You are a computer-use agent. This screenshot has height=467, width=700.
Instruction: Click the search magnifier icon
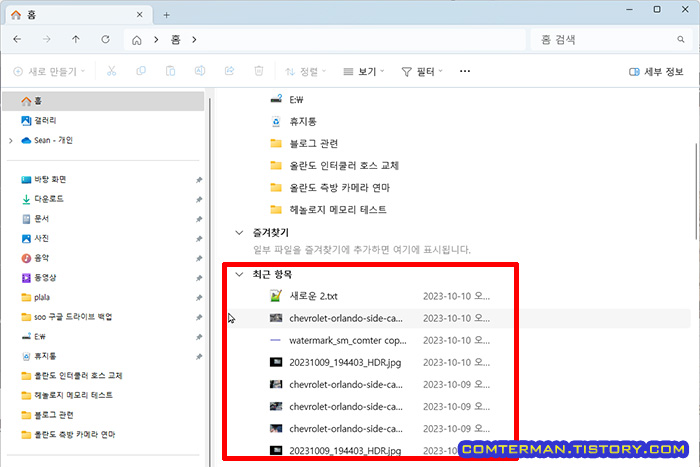point(680,39)
